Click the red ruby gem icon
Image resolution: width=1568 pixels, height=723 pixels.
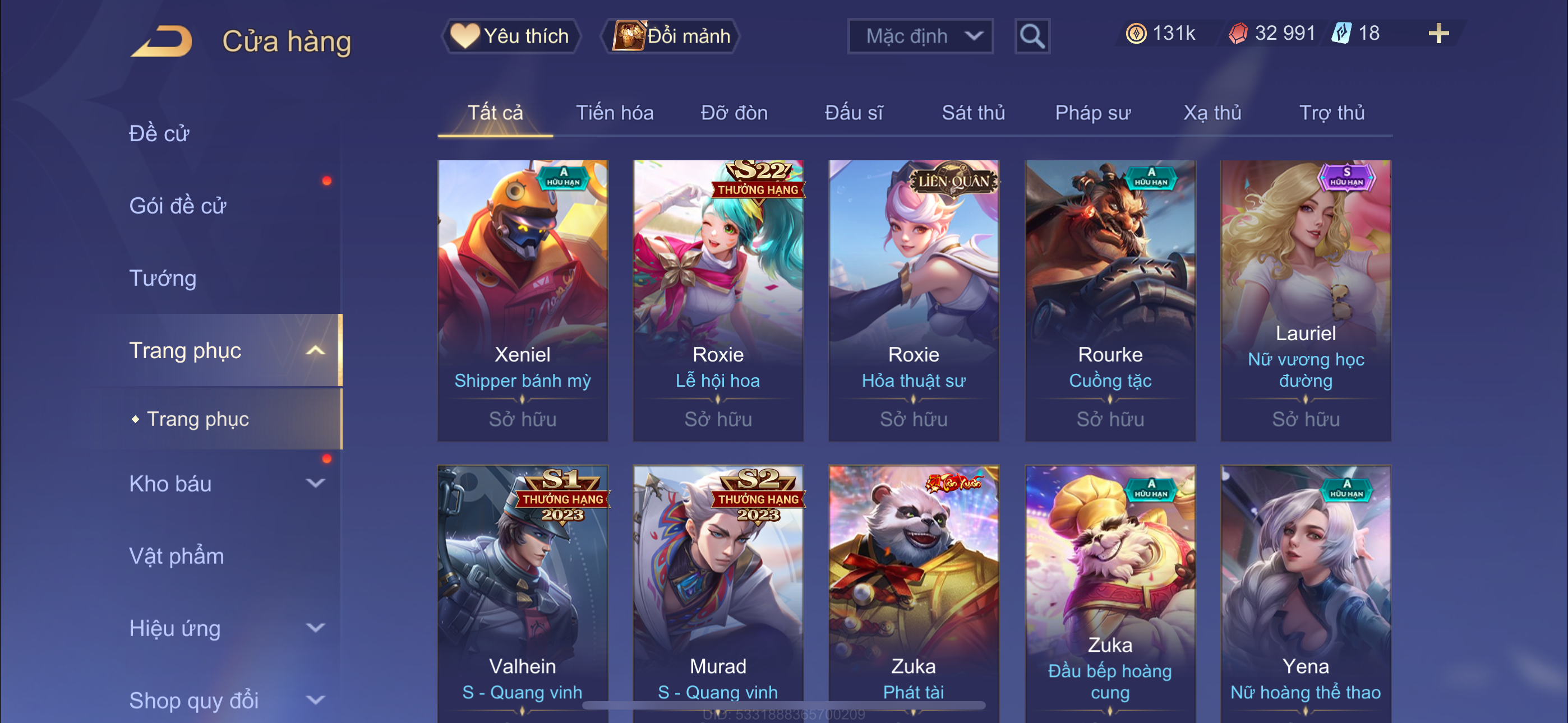coord(1238,34)
